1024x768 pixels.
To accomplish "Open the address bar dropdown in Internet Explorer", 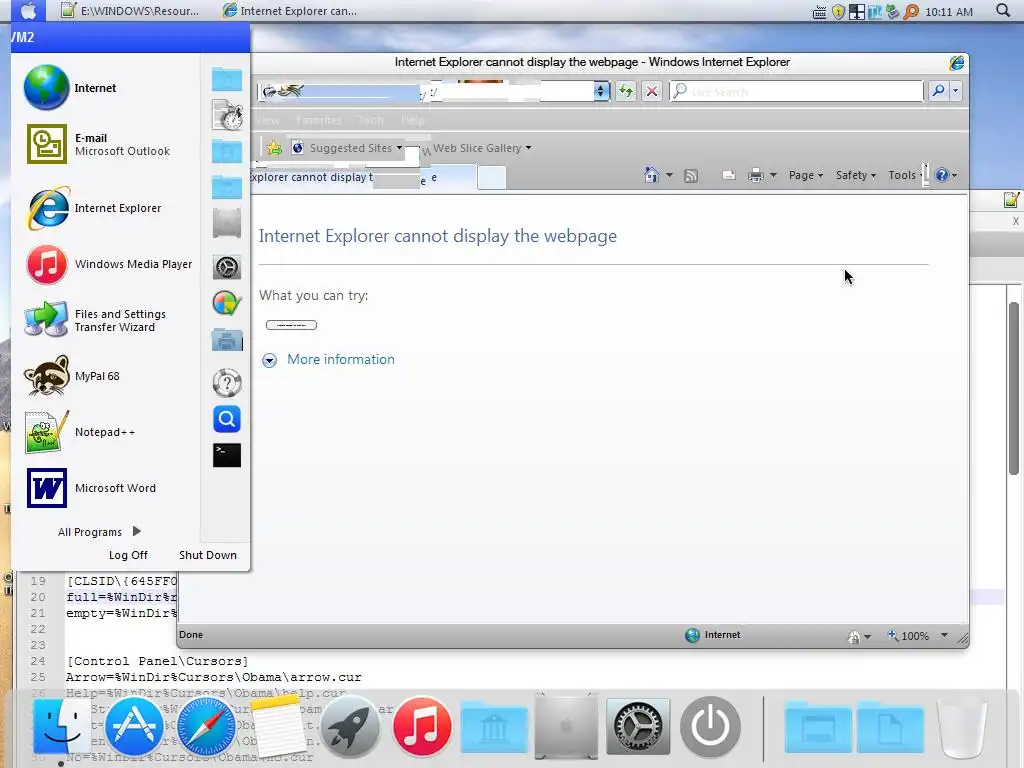I will (x=601, y=91).
